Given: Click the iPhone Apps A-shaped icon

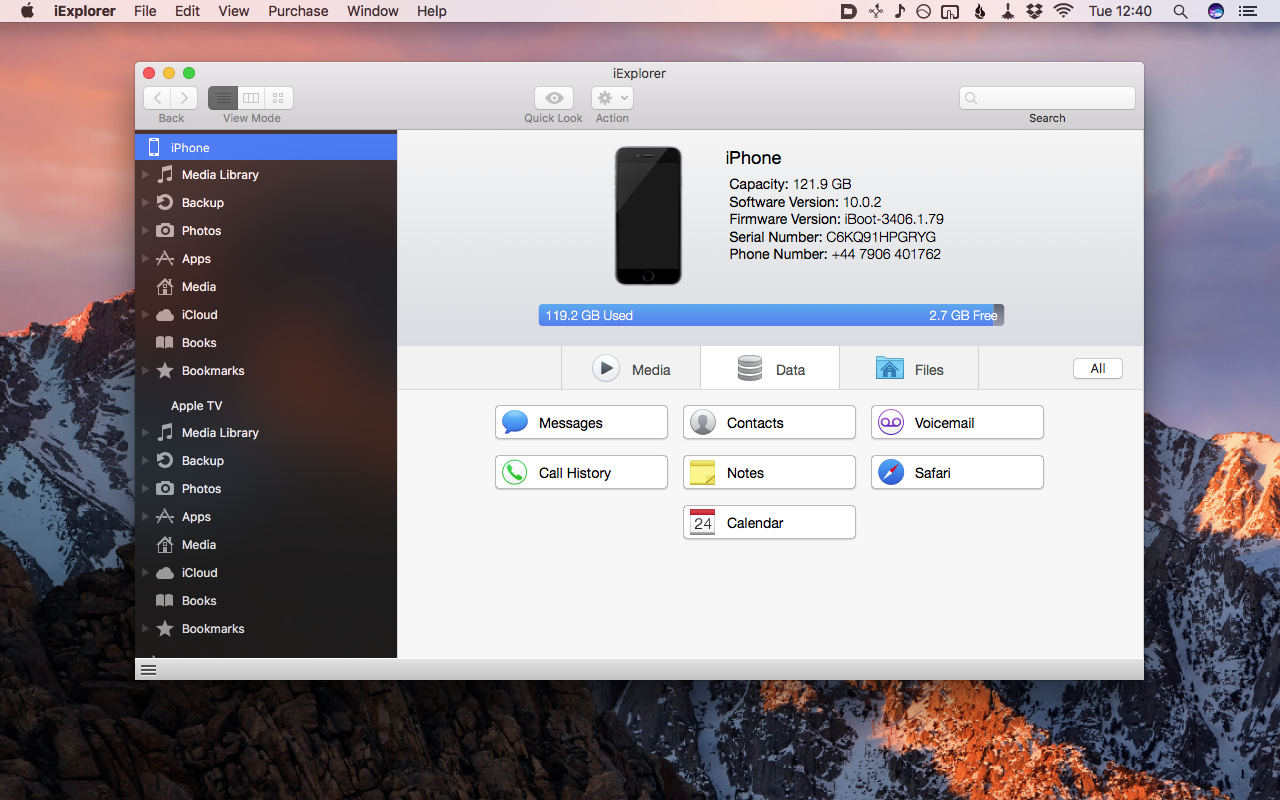Looking at the screenshot, I should click(x=165, y=258).
